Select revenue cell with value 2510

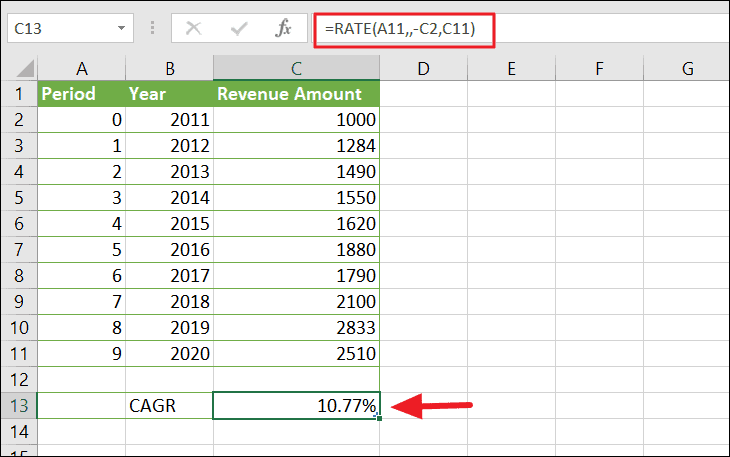click(x=297, y=354)
